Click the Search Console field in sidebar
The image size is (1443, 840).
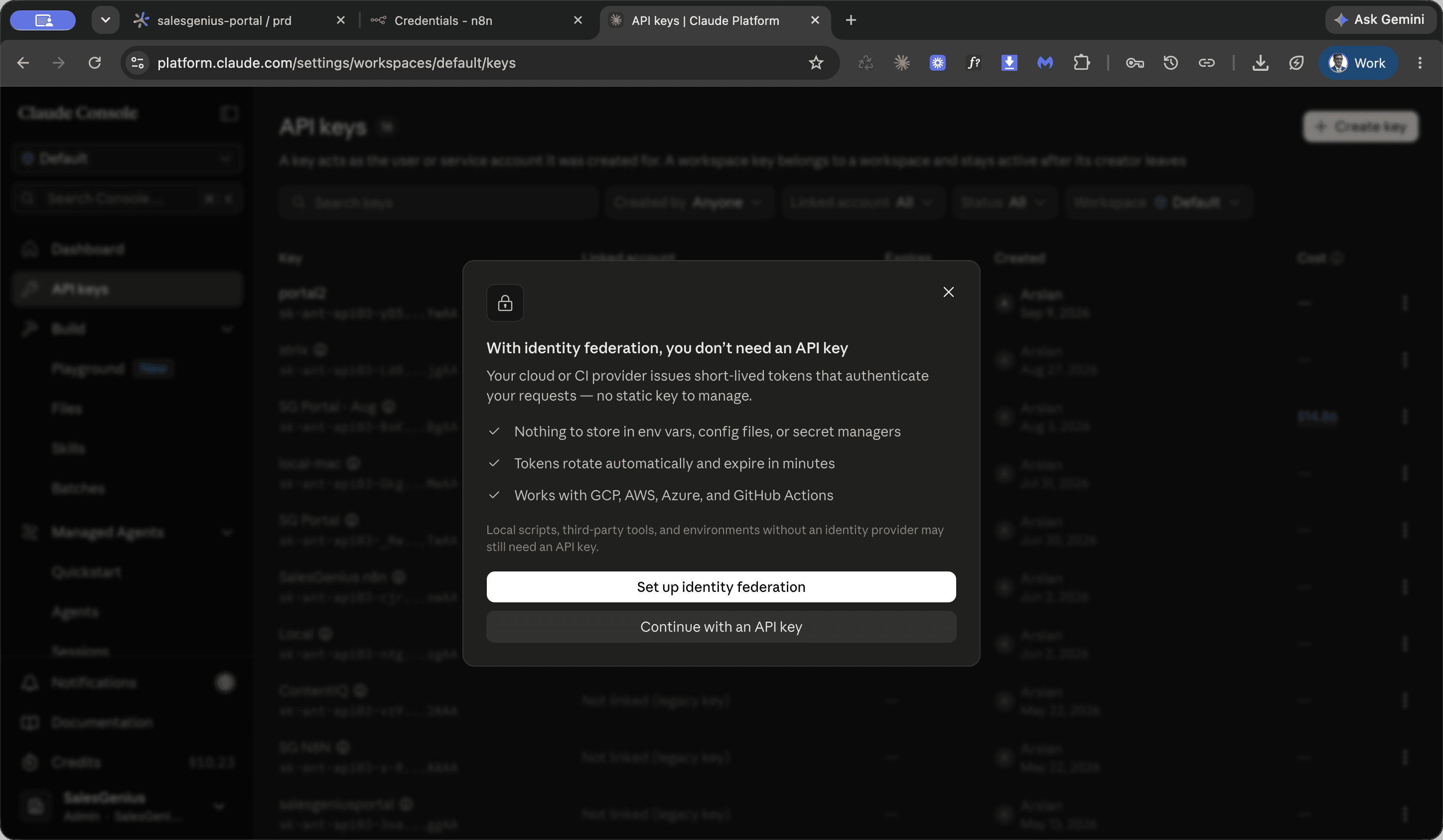coord(127,199)
